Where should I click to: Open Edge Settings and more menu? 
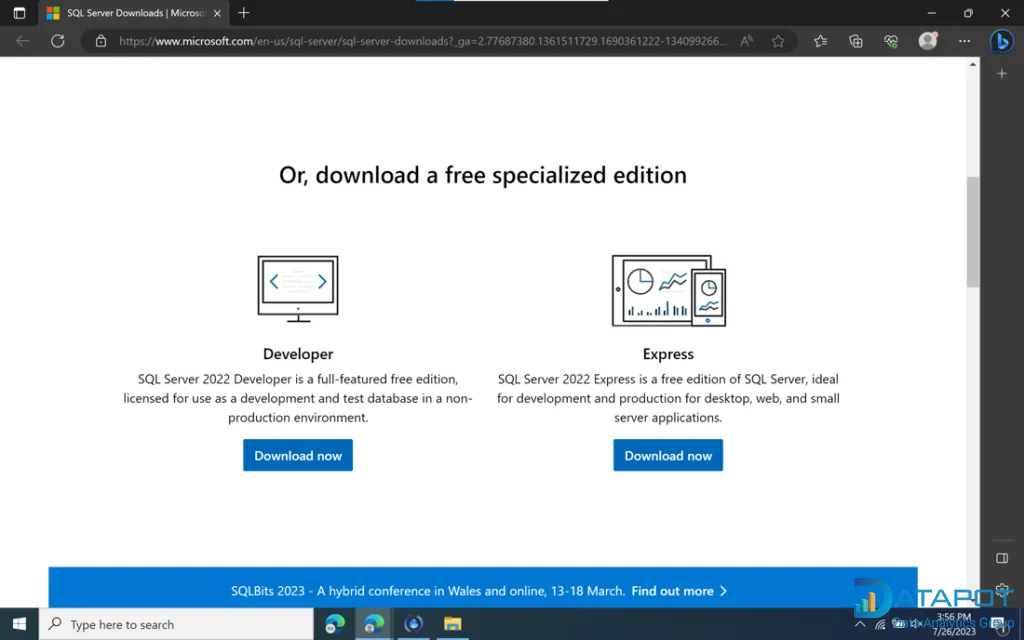pyautogui.click(x=964, y=41)
